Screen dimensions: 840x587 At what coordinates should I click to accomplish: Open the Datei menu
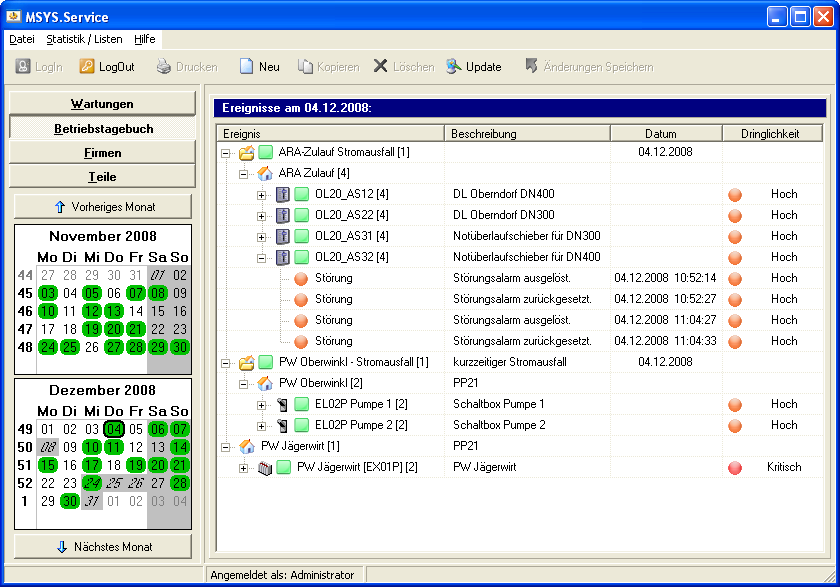coord(22,39)
